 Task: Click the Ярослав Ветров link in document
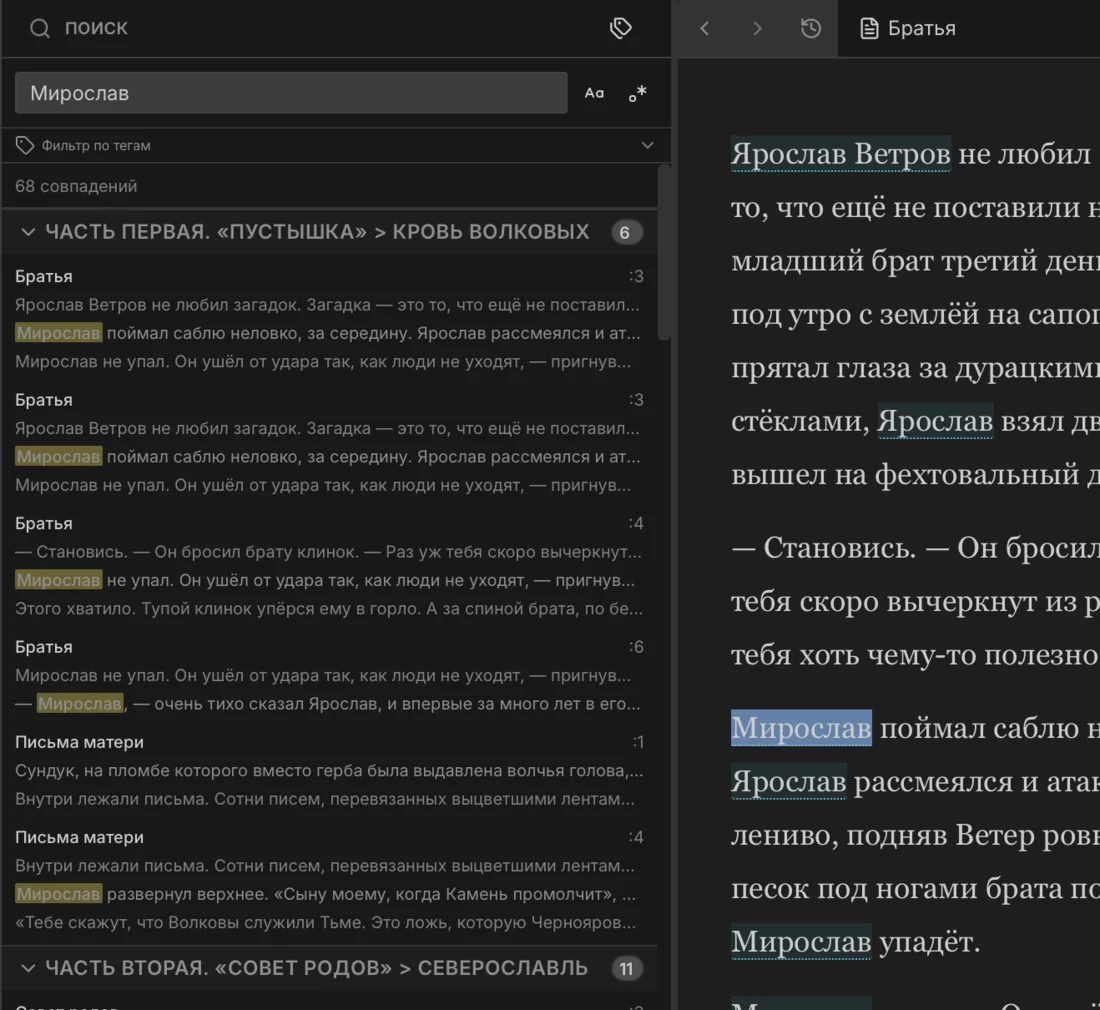click(x=840, y=154)
